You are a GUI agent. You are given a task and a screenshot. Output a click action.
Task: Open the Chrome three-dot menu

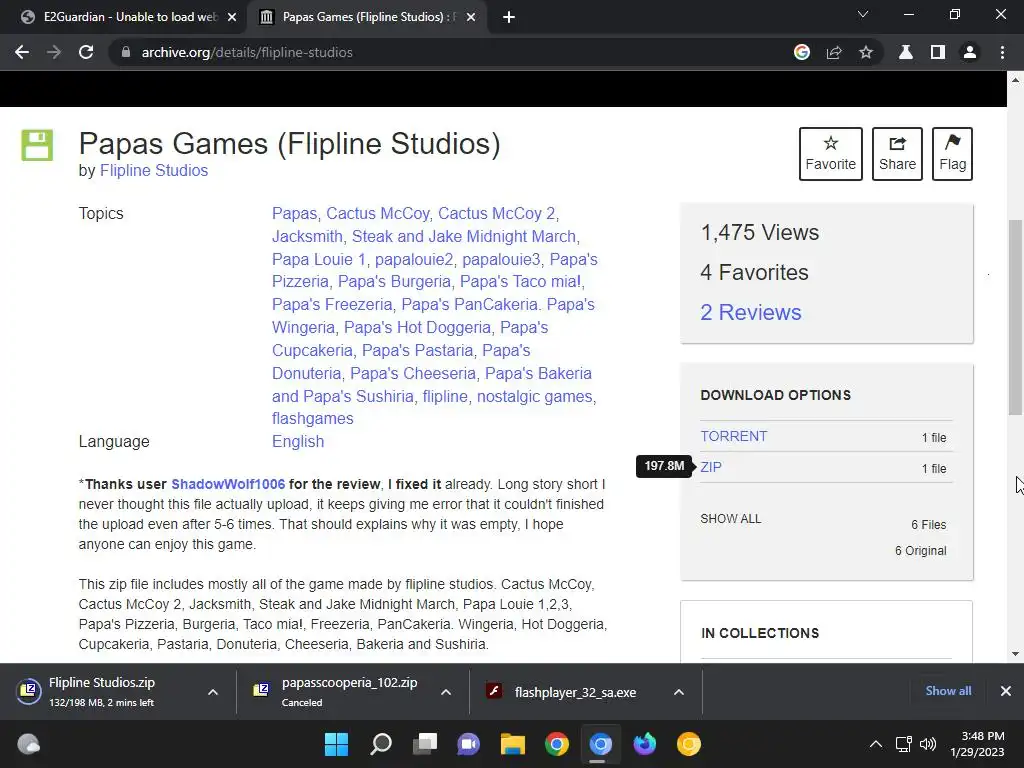tap(1002, 52)
